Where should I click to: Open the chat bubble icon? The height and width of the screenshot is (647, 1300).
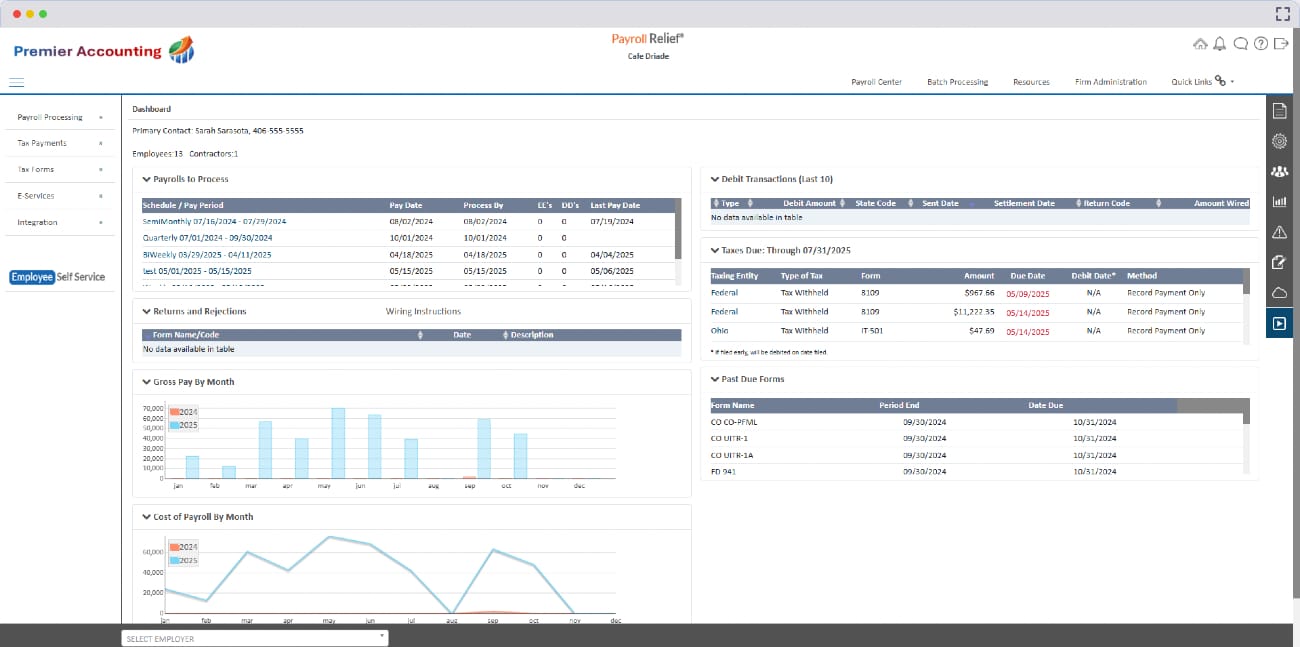point(1240,44)
